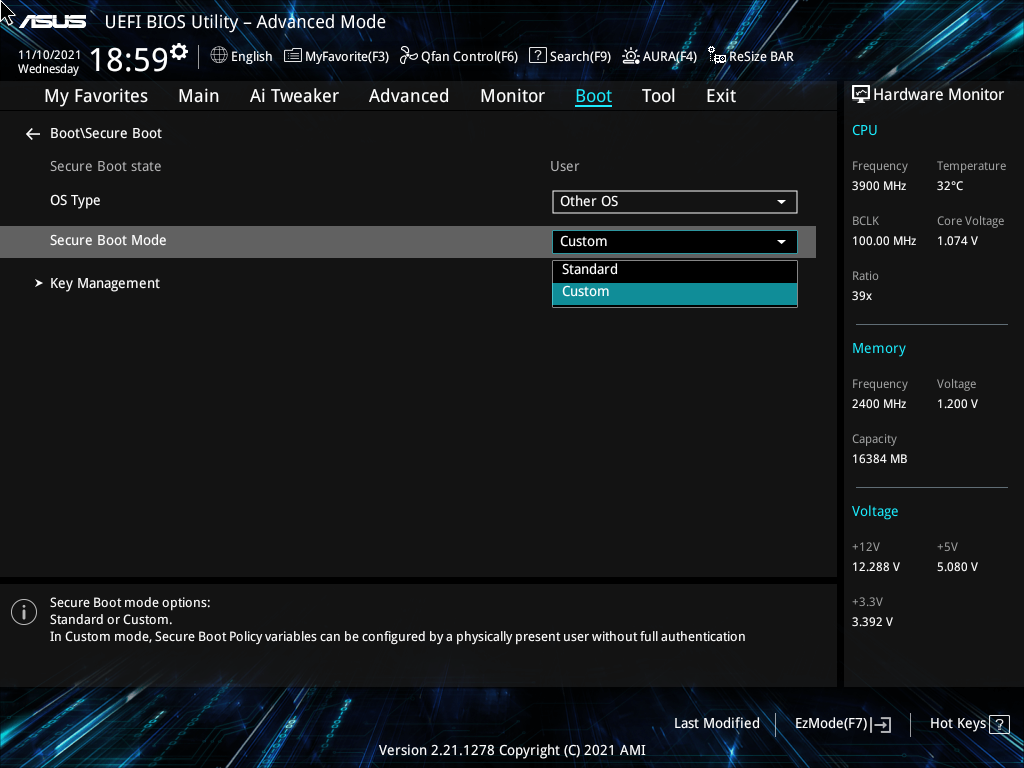Click the 18:59 clock time
This screenshot has height=768, width=1024.
[x=129, y=59]
